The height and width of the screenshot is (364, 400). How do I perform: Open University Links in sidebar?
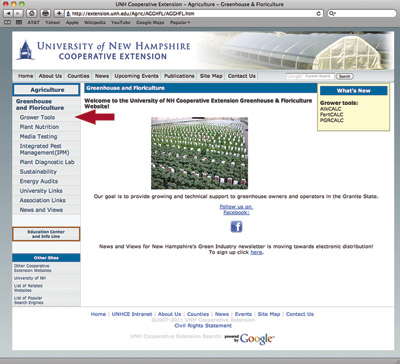point(41,191)
